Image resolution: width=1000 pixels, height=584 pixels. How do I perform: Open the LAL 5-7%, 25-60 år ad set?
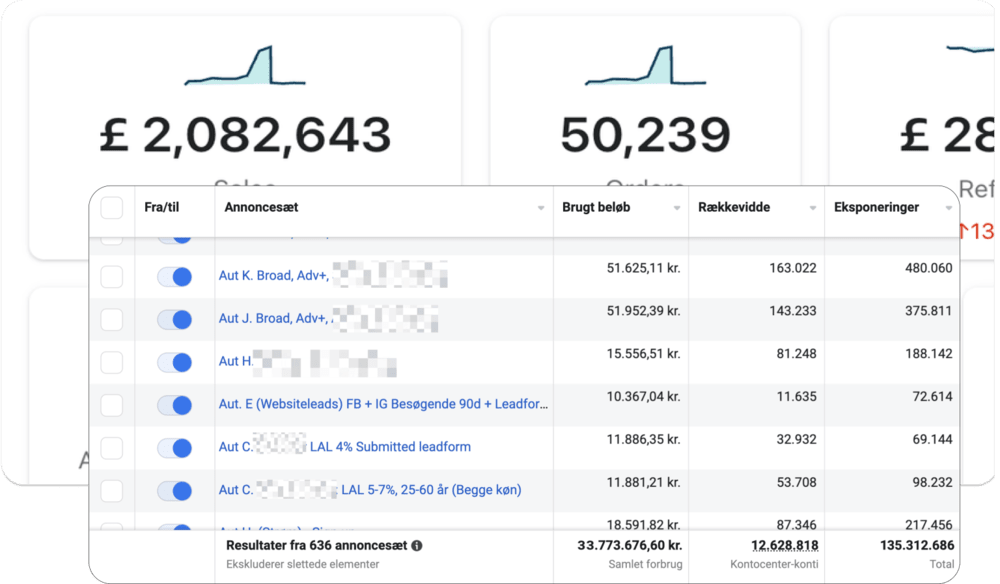point(431,490)
